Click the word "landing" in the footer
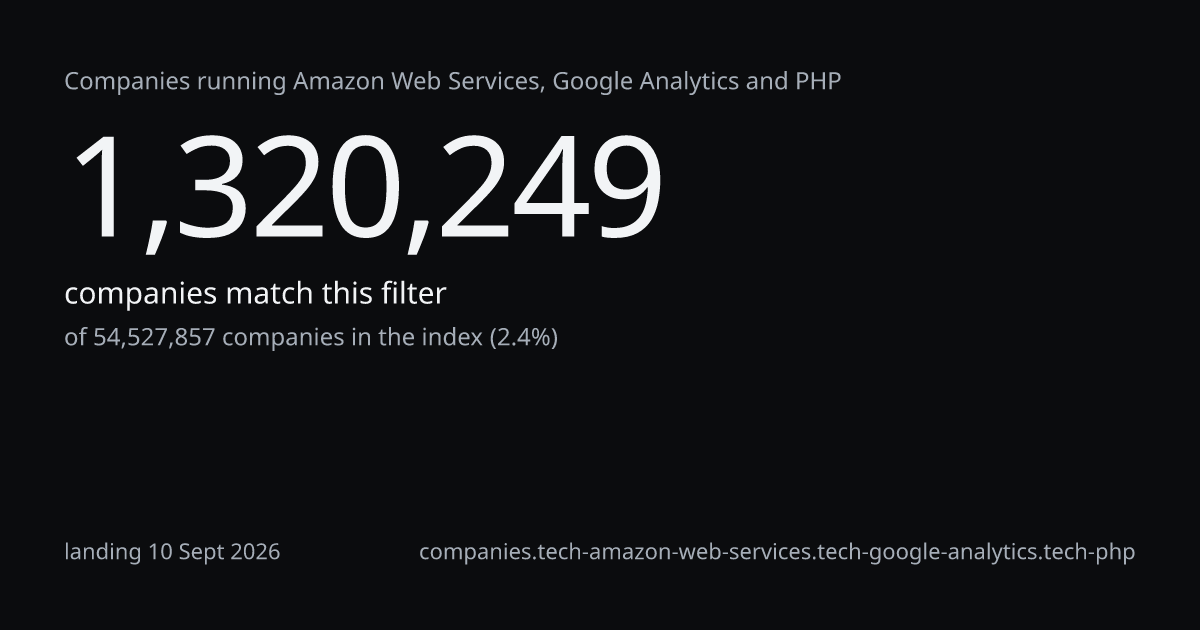This screenshot has width=1200, height=630. 103,552
